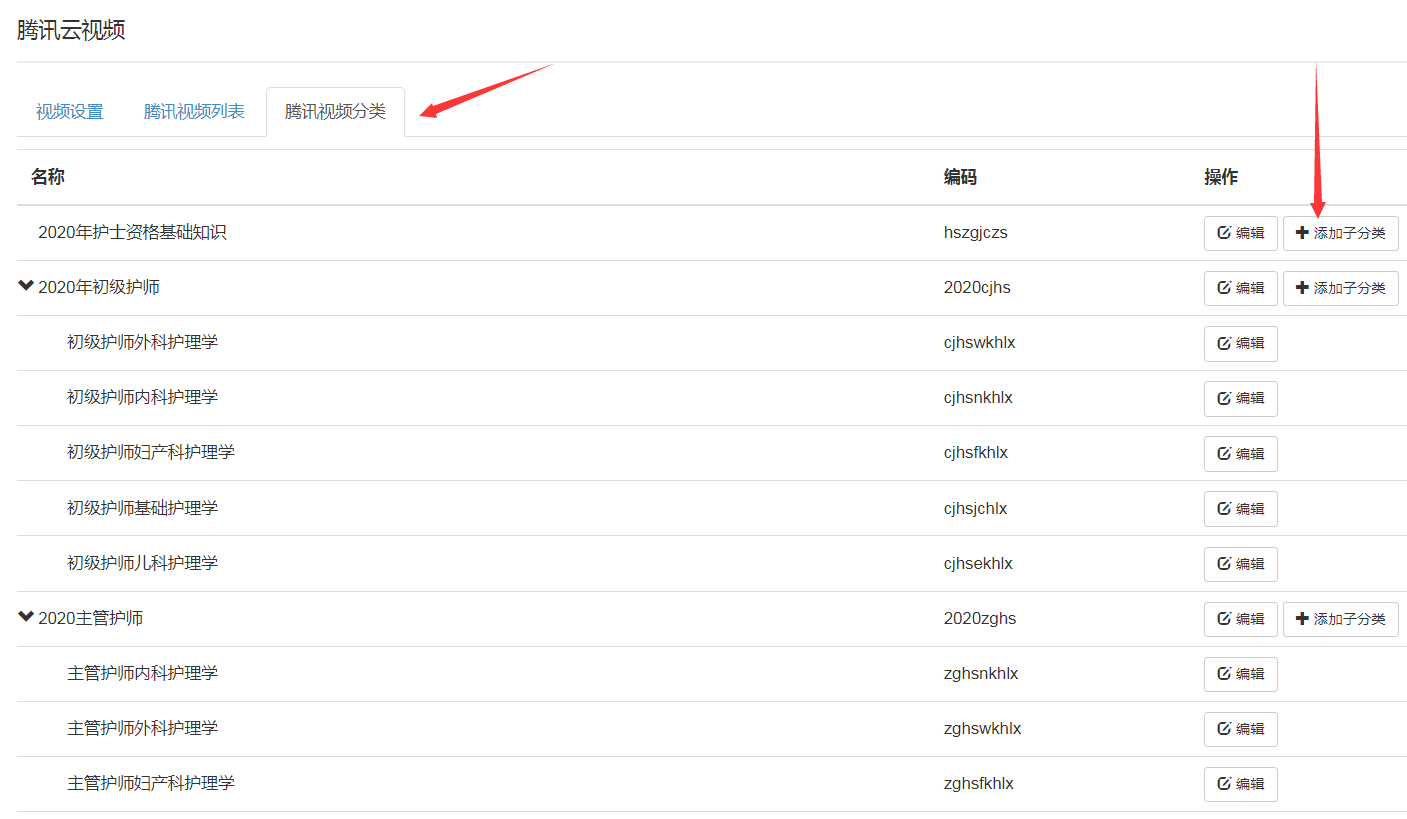Viewport: 1407px width, 819px height.
Task: Switch to the 视频设置 tab
Action: coord(70,112)
